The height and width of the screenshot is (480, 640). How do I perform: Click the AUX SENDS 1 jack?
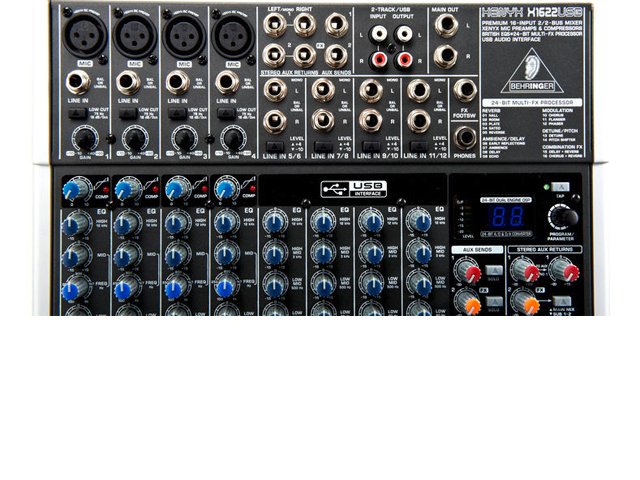point(337,24)
